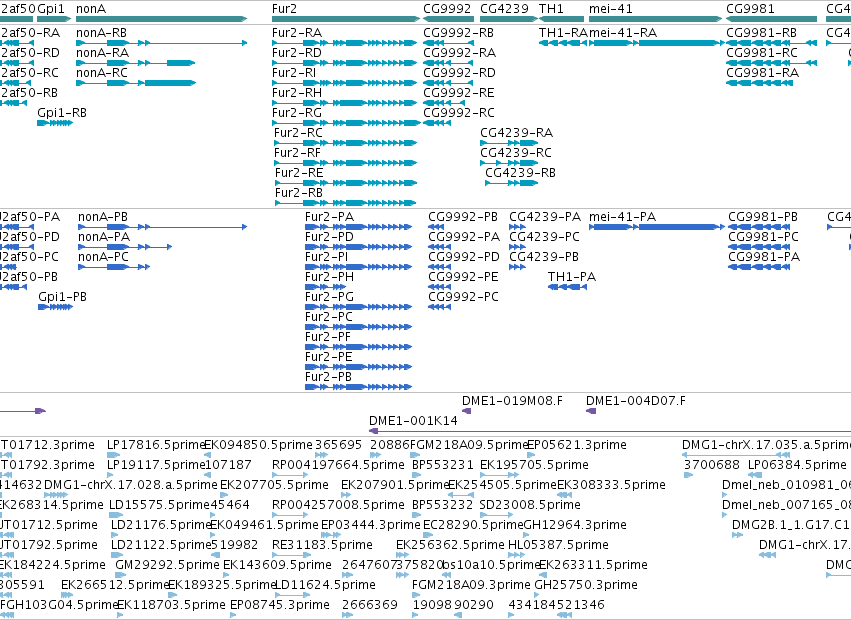Select the nonA gene label
Viewport: 851px width, 620px height.
click(x=91, y=9)
